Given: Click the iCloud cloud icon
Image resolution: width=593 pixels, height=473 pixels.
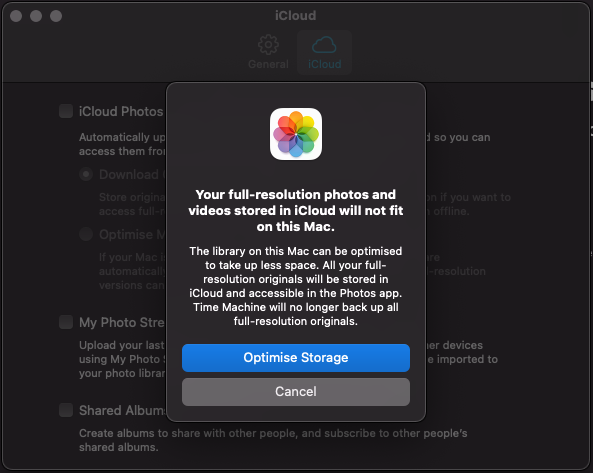Looking at the screenshot, I should coord(324,45).
